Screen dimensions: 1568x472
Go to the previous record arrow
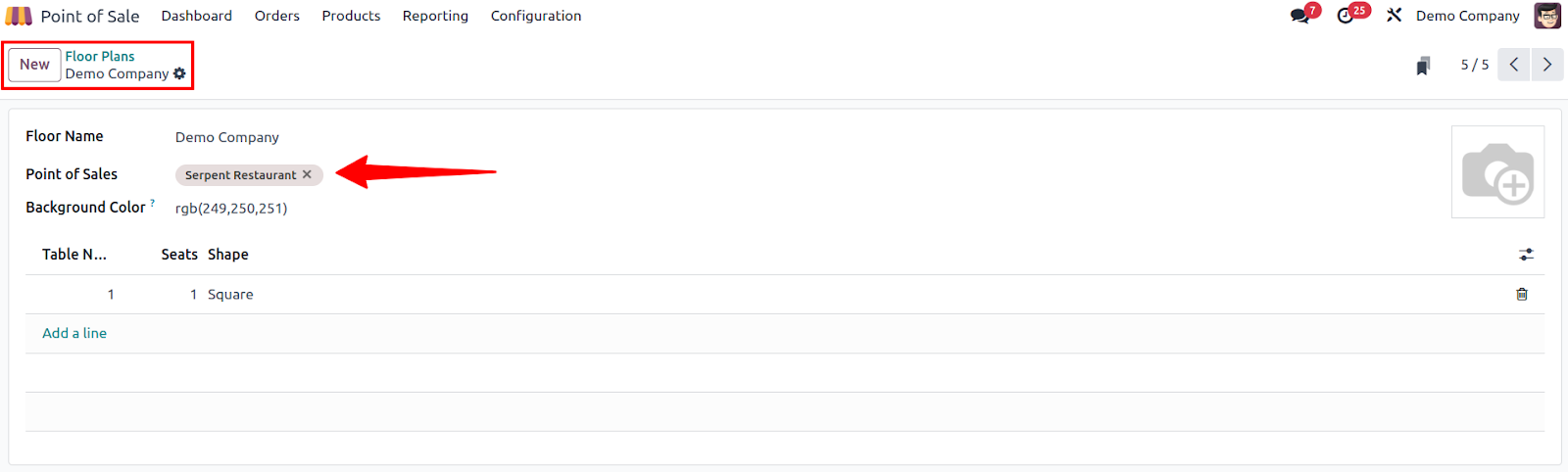point(1514,65)
